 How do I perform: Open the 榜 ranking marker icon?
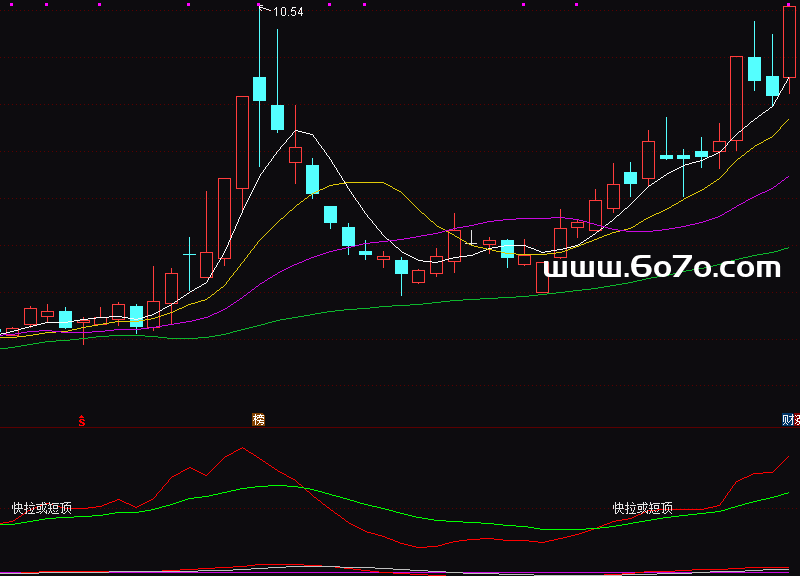point(259,419)
